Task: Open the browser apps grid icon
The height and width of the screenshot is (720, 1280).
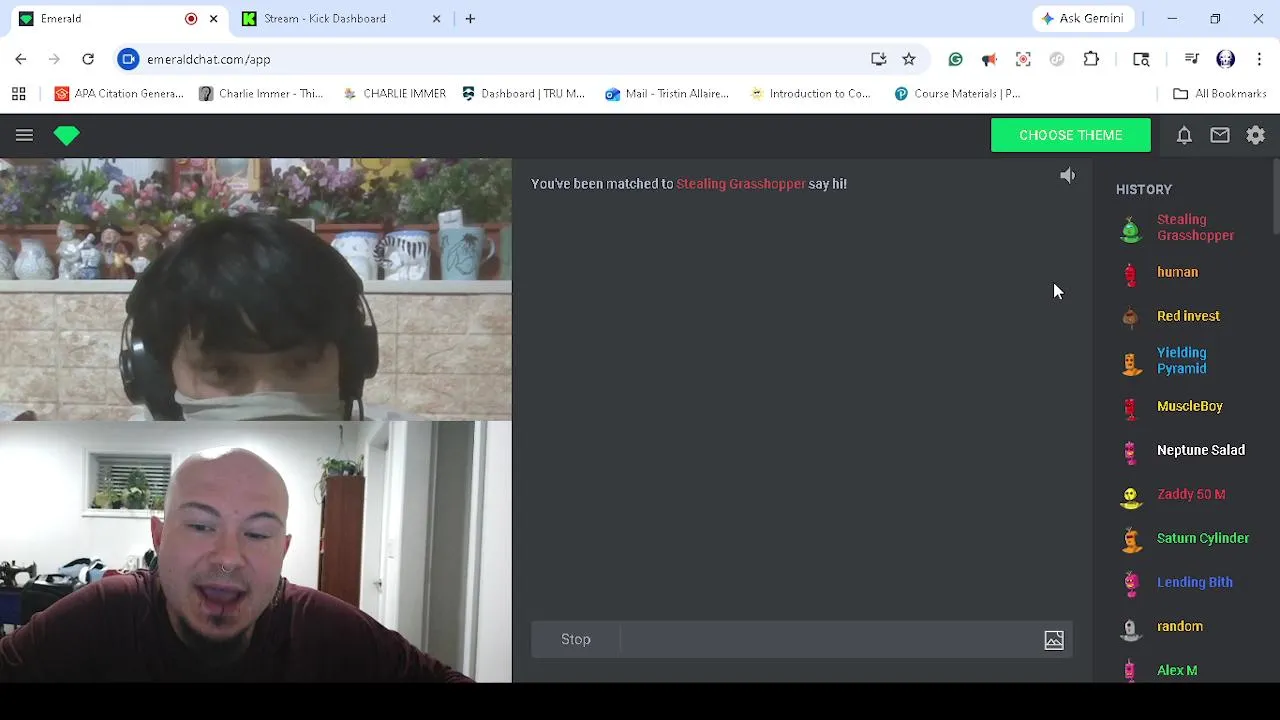Action: pyautogui.click(x=18, y=93)
